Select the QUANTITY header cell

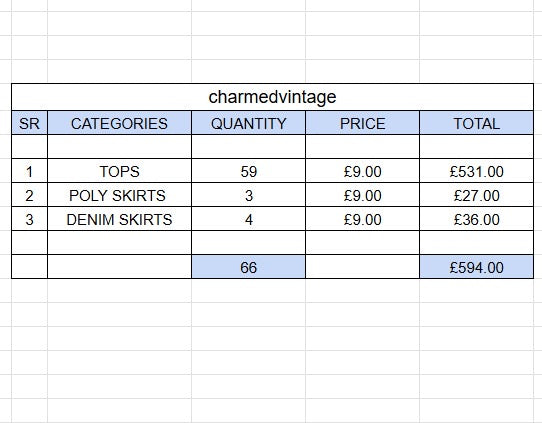click(249, 123)
